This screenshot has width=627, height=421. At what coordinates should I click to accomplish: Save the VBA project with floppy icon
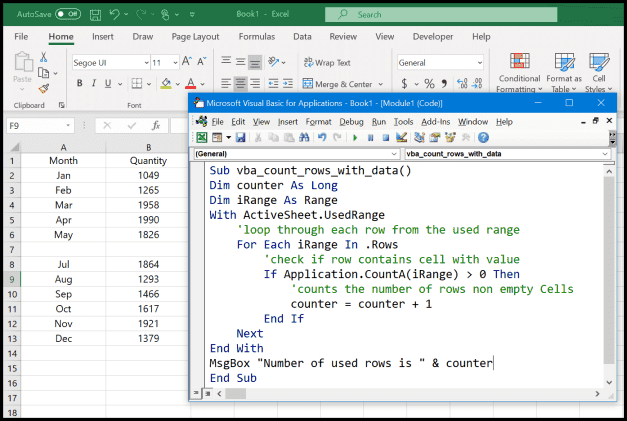point(240,138)
